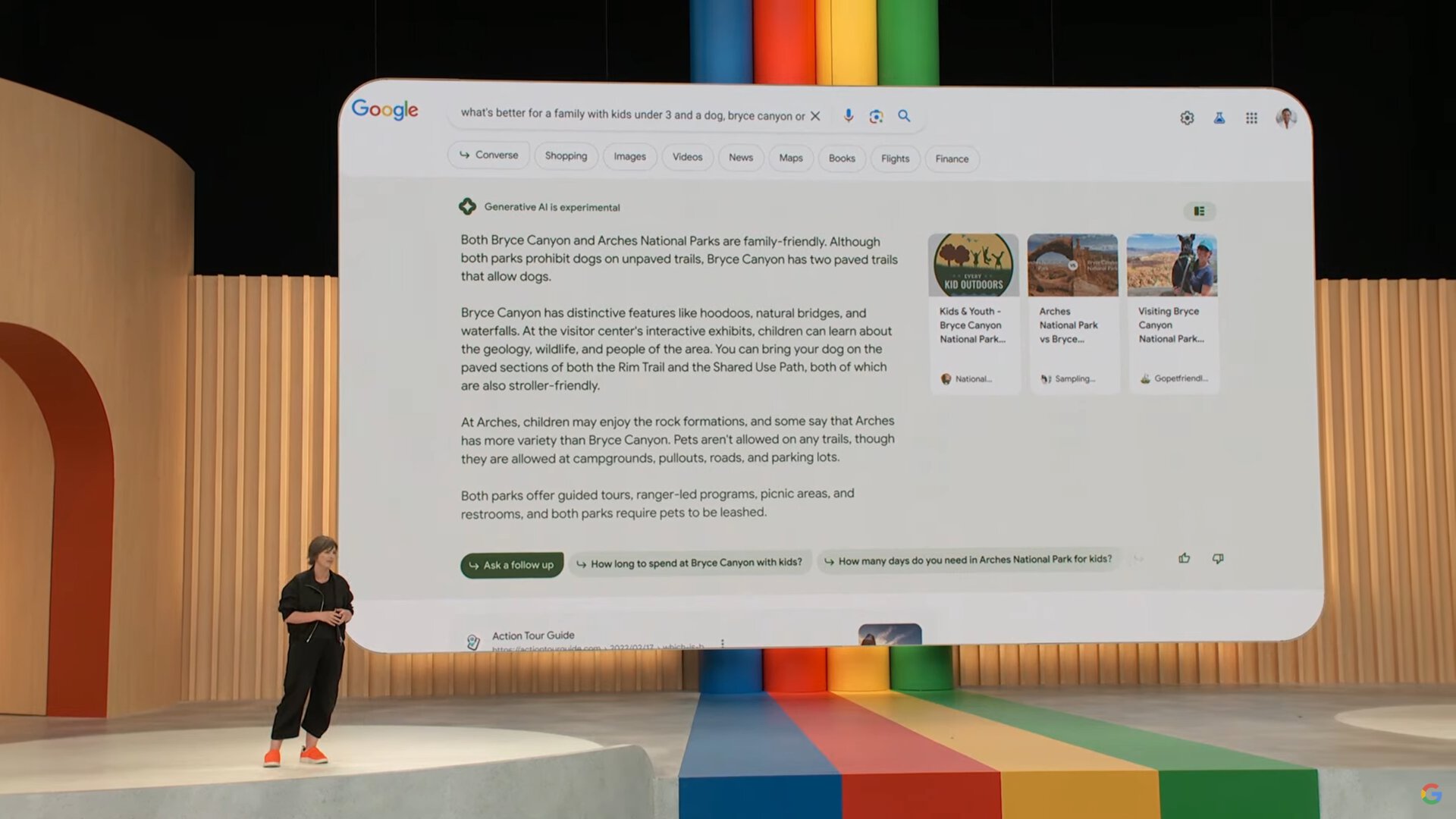Screen dimensions: 1456x819
Task: Click the grid/list view toggle icon
Action: [1199, 211]
